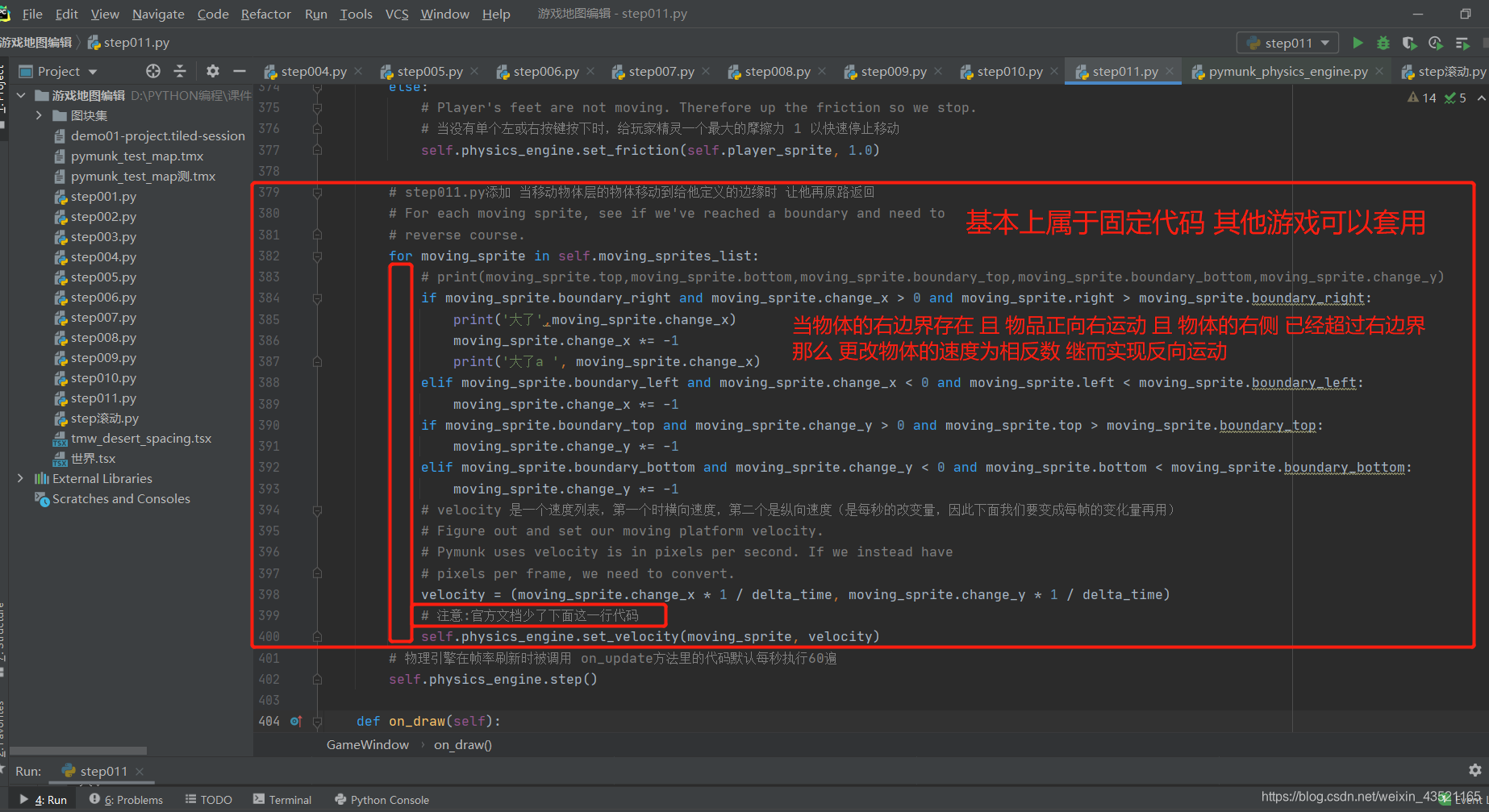Open the Navigate menu
This screenshot has width=1489, height=812.
[x=158, y=14]
